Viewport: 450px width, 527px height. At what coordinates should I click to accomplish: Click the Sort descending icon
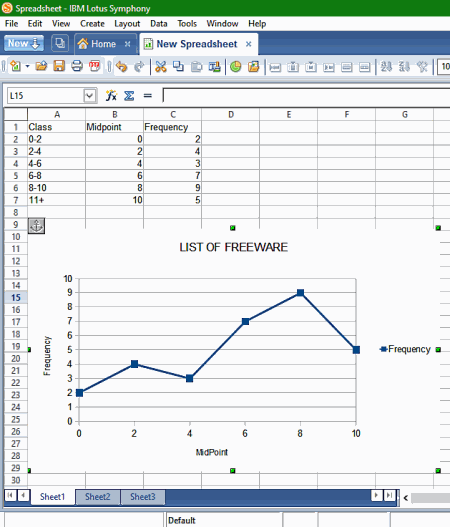tap(404, 67)
